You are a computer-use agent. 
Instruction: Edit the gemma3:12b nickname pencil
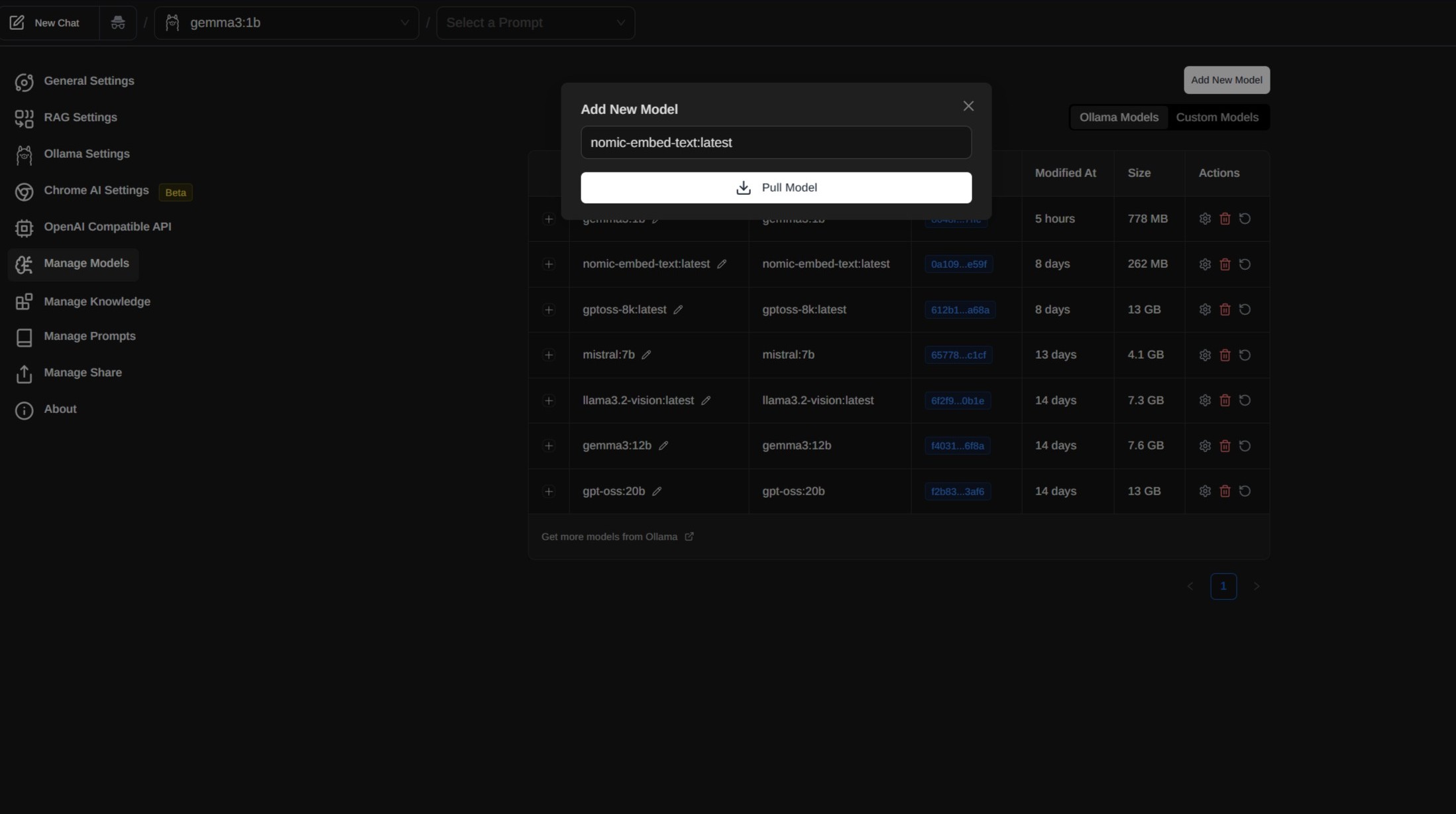point(663,446)
